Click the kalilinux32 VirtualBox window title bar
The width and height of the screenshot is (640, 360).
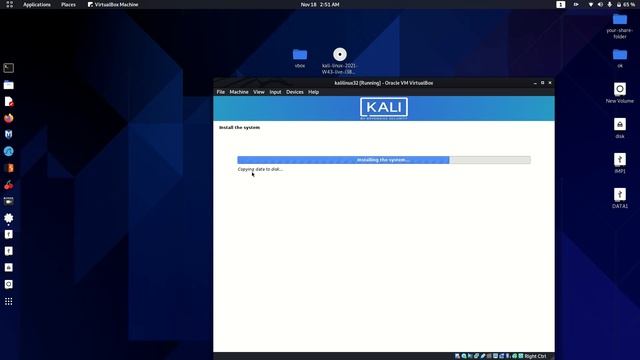coord(384,83)
